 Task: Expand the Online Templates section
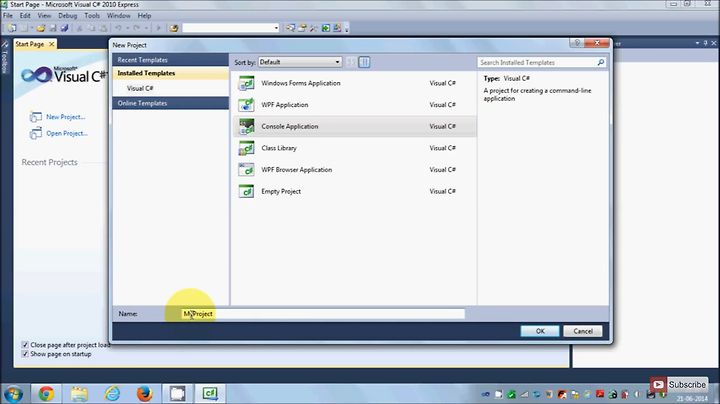(170, 103)
